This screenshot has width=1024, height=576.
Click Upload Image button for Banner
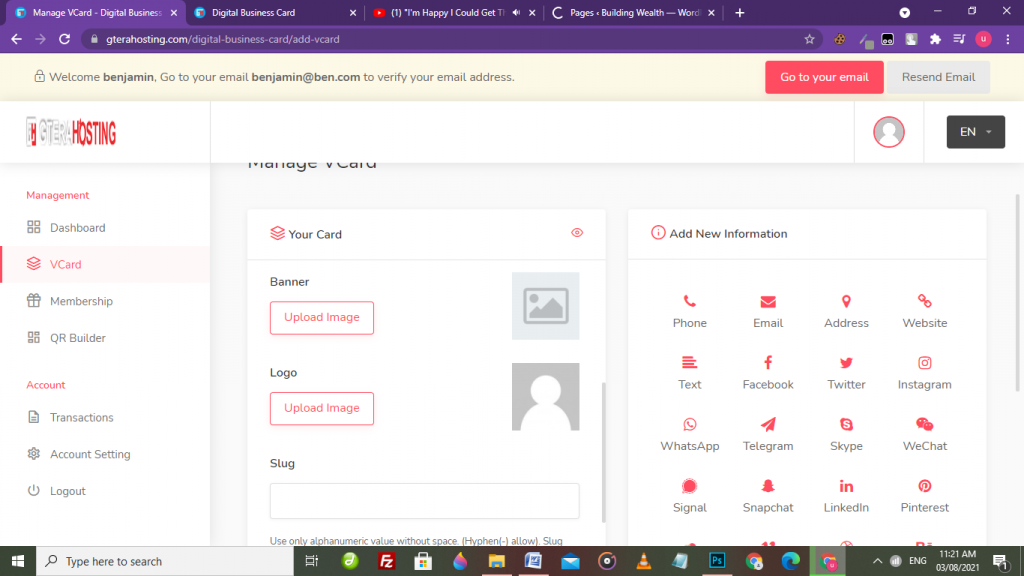pyautogui.click(x=322, y=317)
